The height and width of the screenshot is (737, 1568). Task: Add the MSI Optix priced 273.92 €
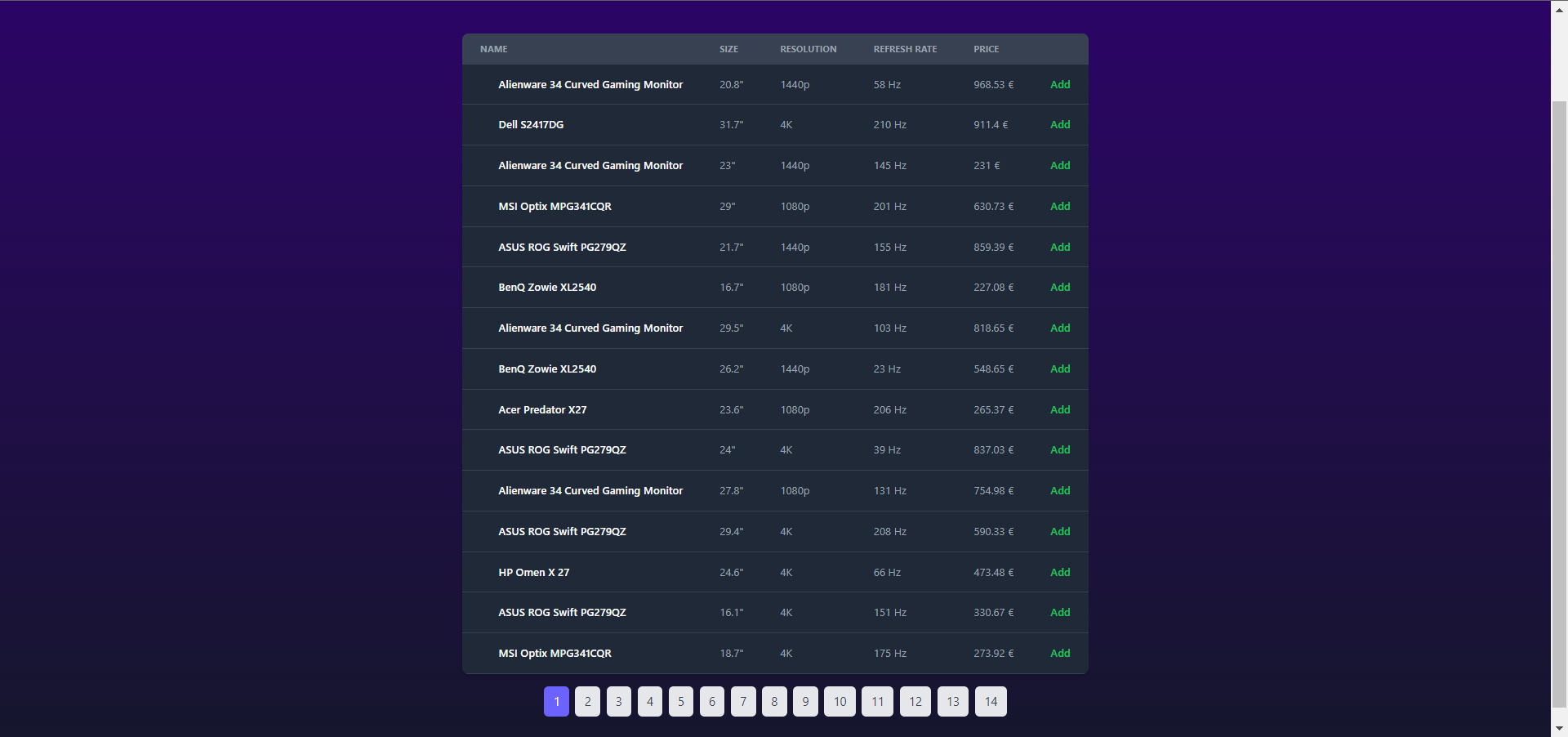click(x=1059, y=654)
